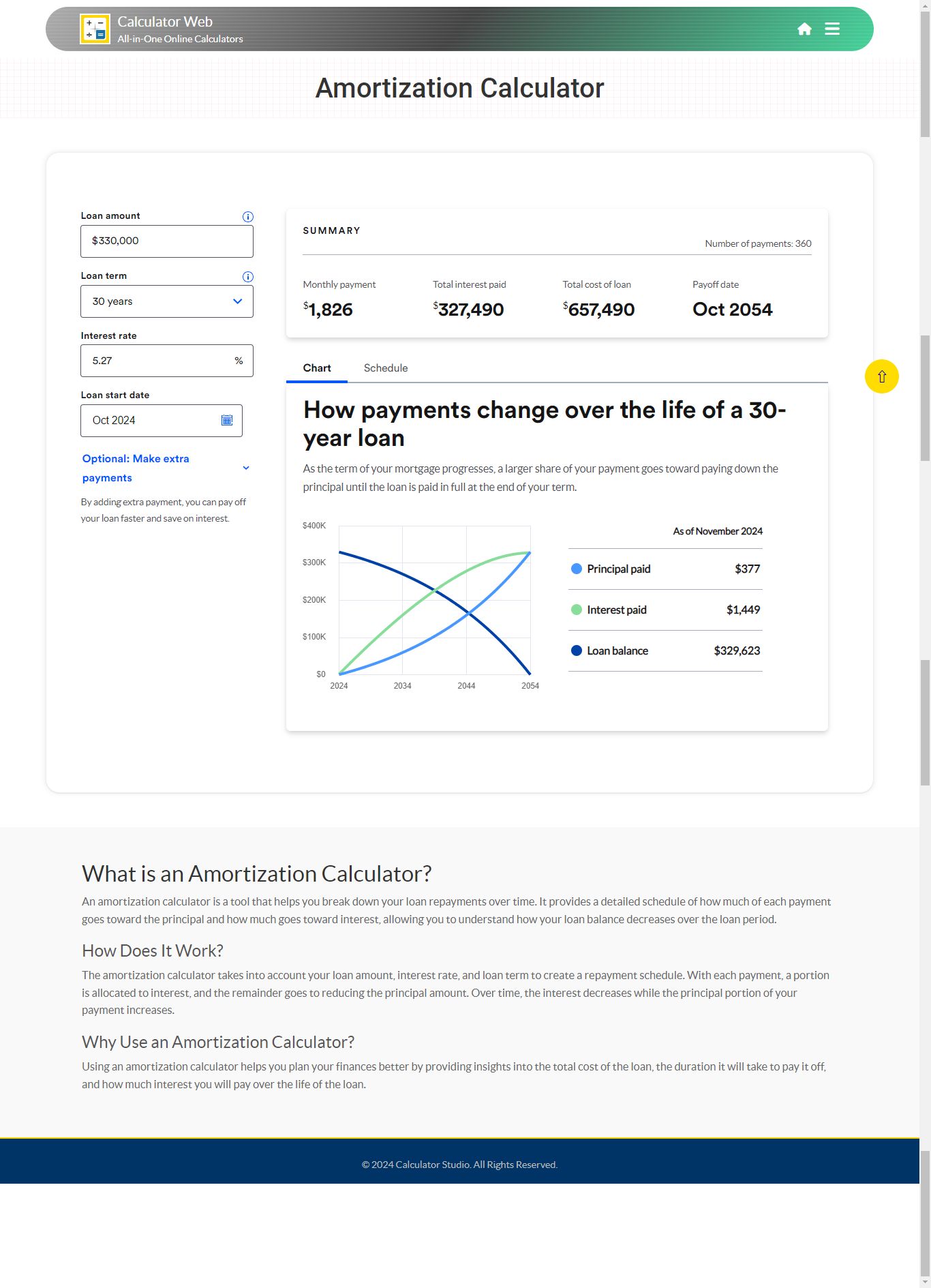This screenshot has width=931, height=1288.
Task: Click the Principal paid blue legend dot
Action: [x=577, y=569]
